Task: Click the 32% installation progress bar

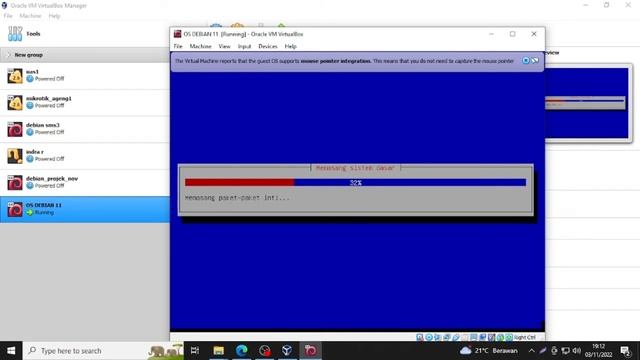Action: (x=356, y=182)
